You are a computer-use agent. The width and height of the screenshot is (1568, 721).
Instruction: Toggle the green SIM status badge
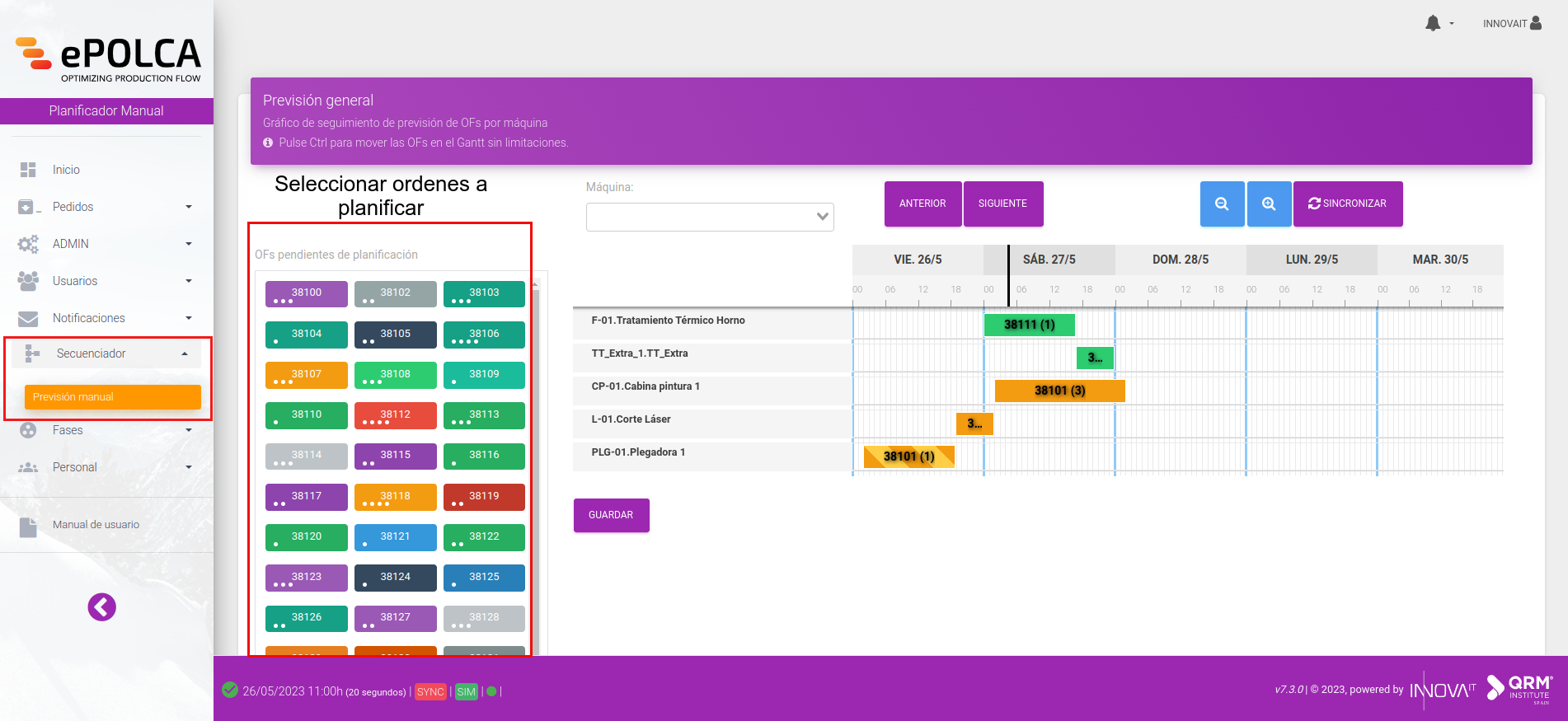[x=467, y=692]
